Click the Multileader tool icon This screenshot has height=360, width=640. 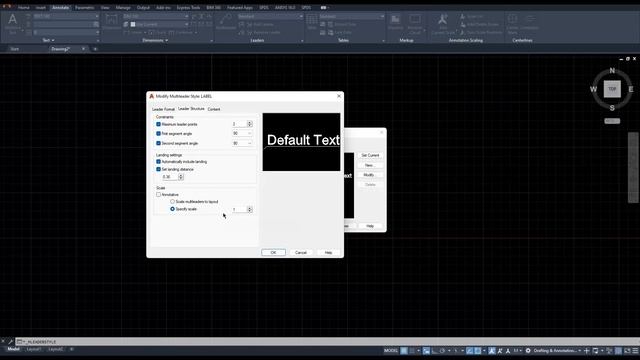[x=226, y=20]
